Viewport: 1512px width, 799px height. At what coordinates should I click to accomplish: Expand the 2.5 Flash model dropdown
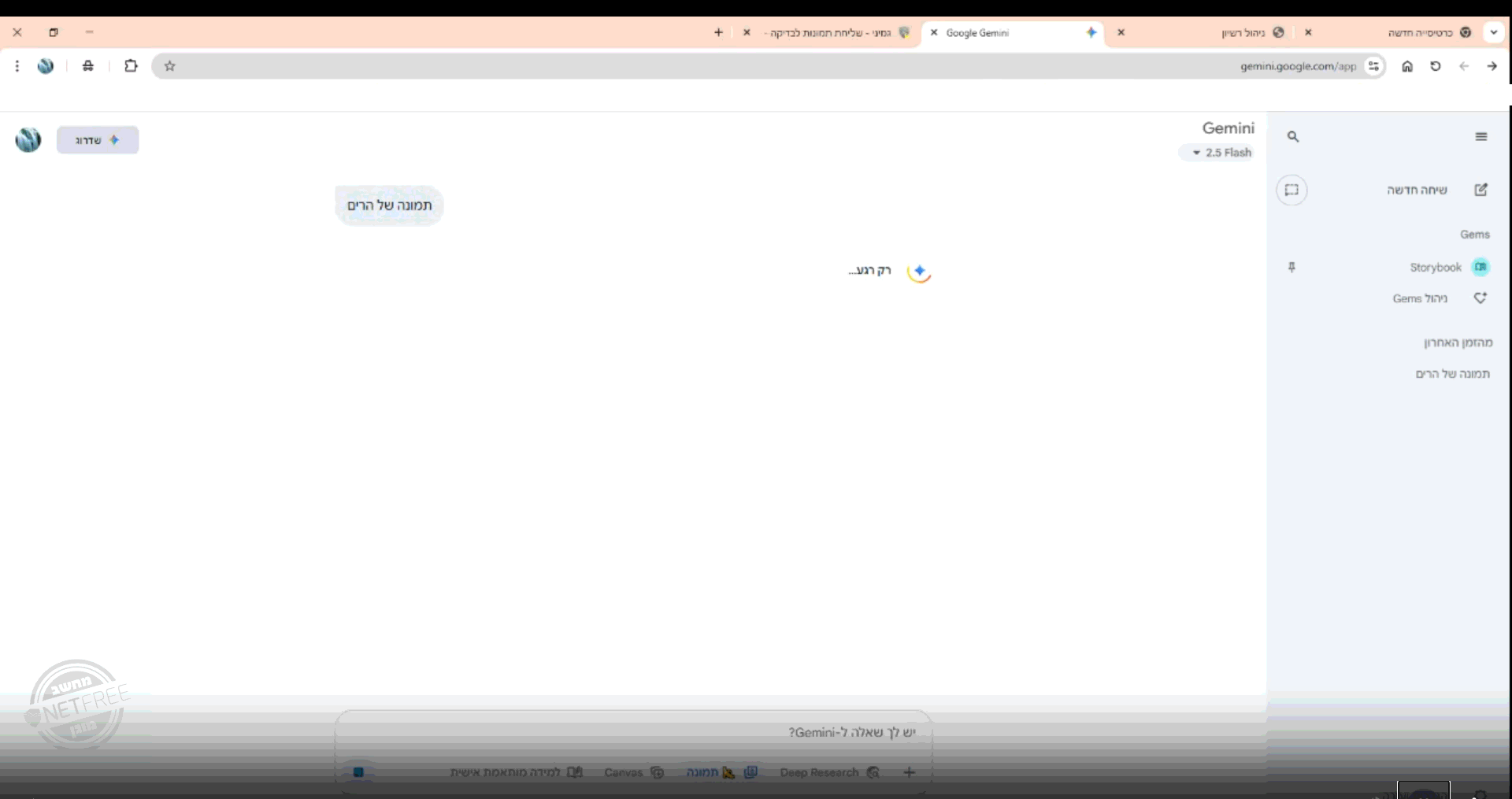[x=1221, y=153]
